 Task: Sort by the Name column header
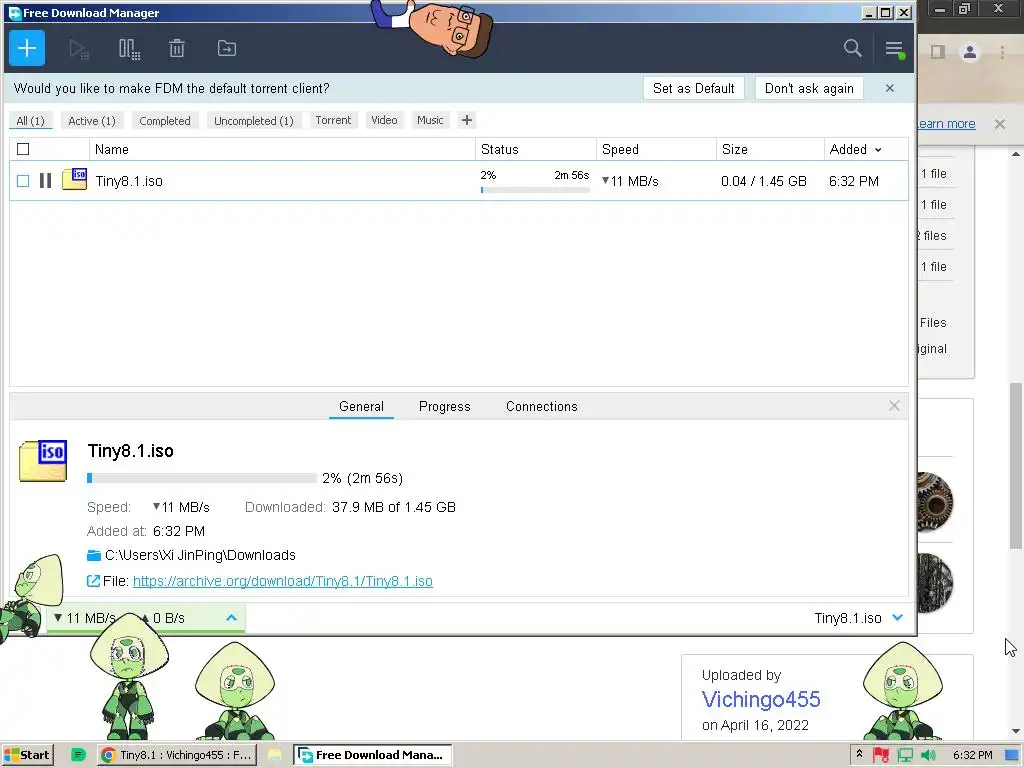pos(282,150)
